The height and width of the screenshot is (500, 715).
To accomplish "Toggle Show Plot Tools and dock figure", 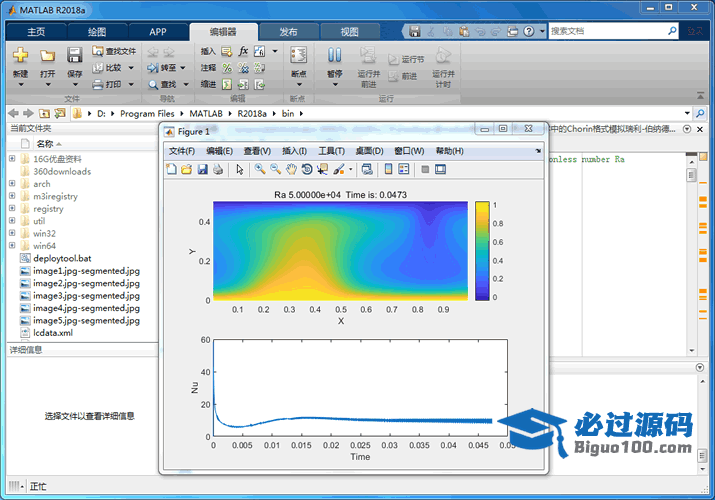I will click(x=440, y=170).
